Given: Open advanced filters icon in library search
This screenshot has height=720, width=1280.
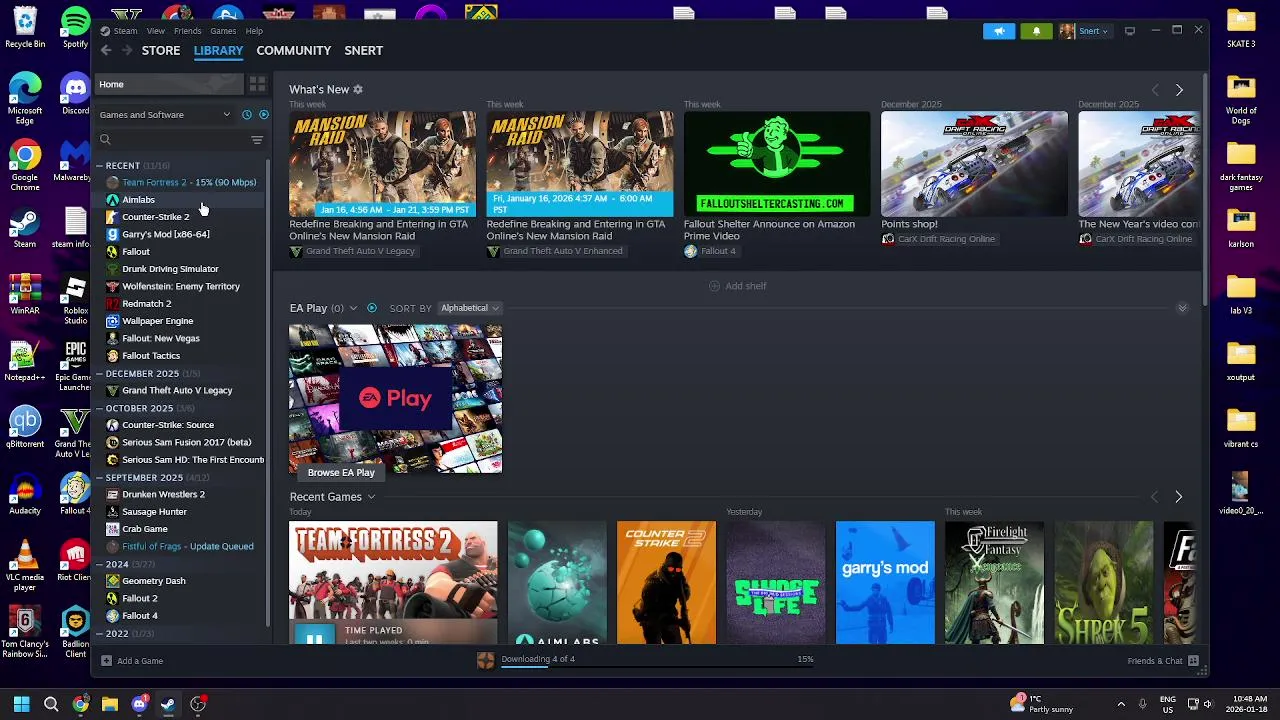Looking at the screenshot, I should tap(257, 140).
